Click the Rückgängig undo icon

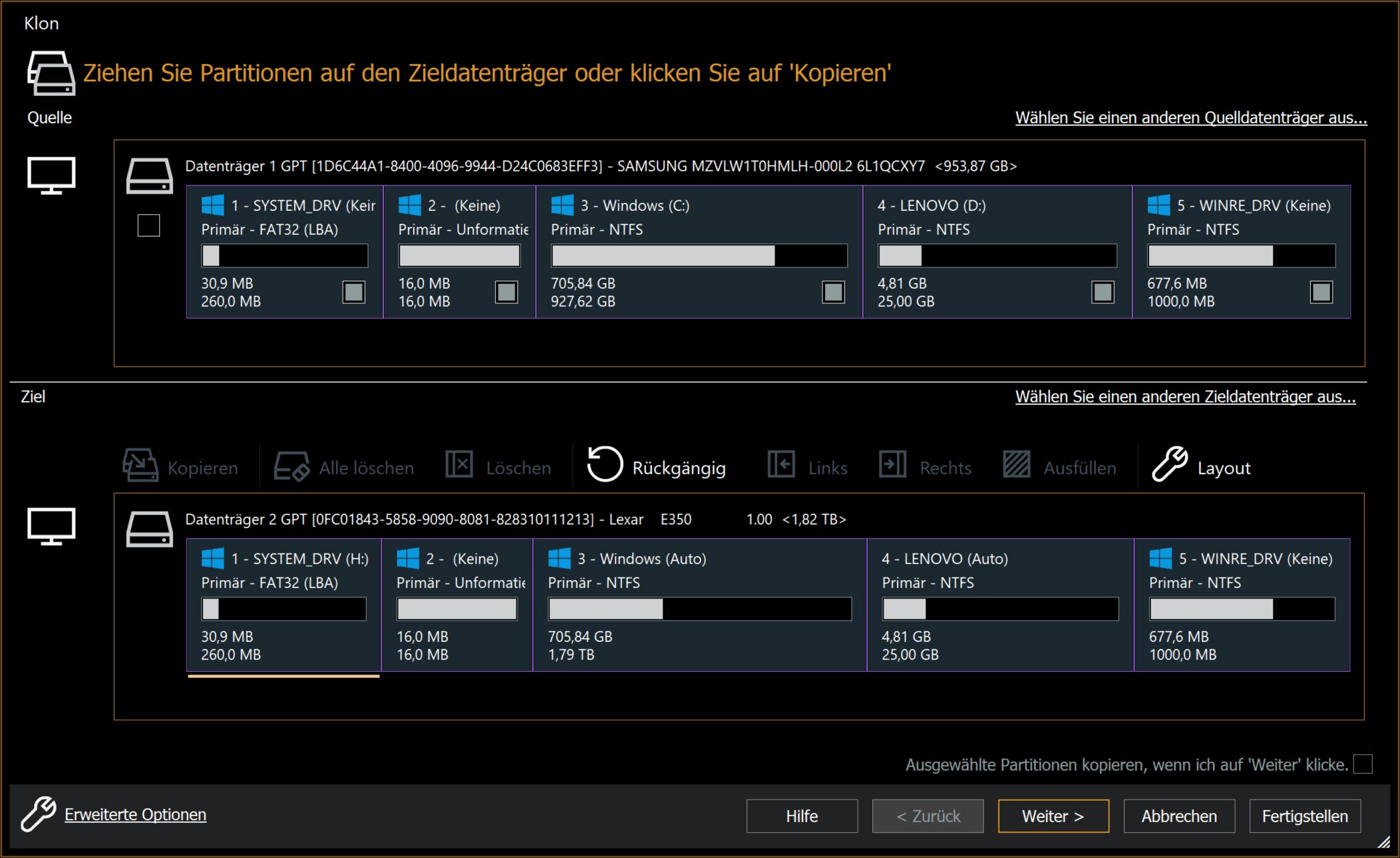(605, 464)
